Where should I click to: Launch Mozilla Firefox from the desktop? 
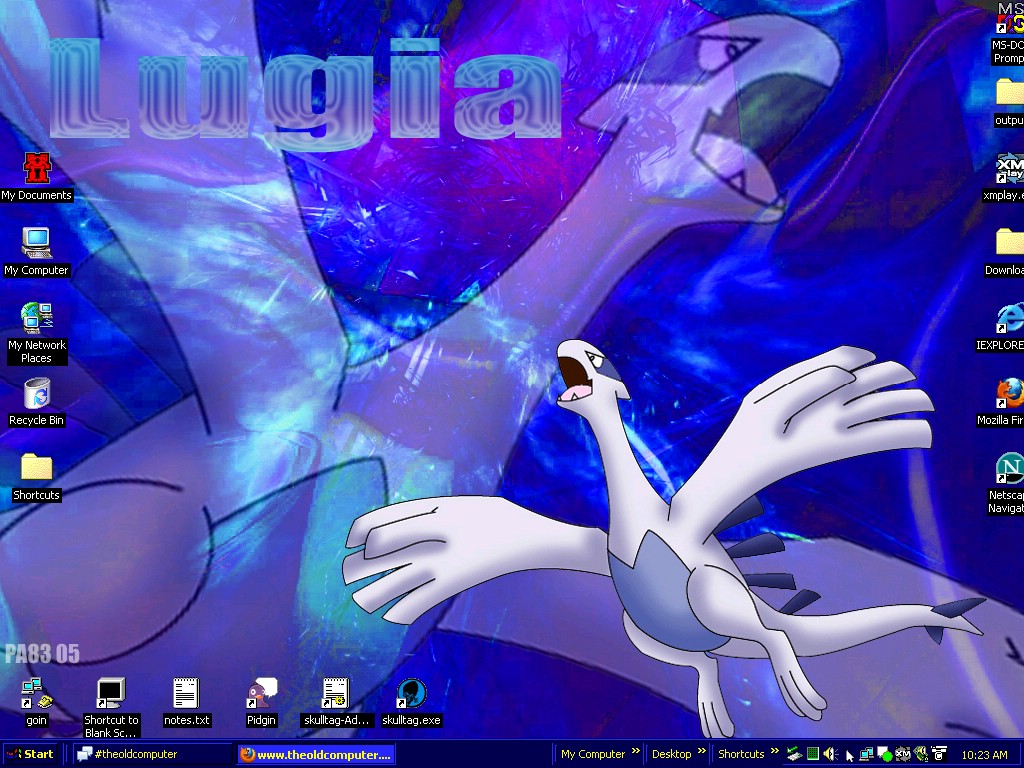(1008, 392)
